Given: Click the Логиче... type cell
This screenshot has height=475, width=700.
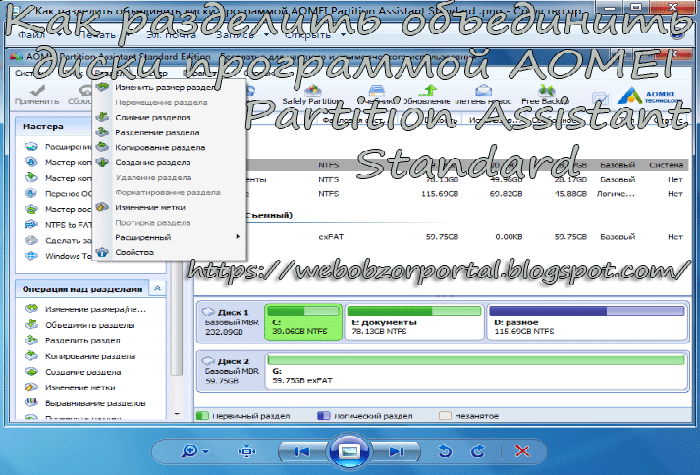Looking at the screenshot, I should [x=615, y=194].
